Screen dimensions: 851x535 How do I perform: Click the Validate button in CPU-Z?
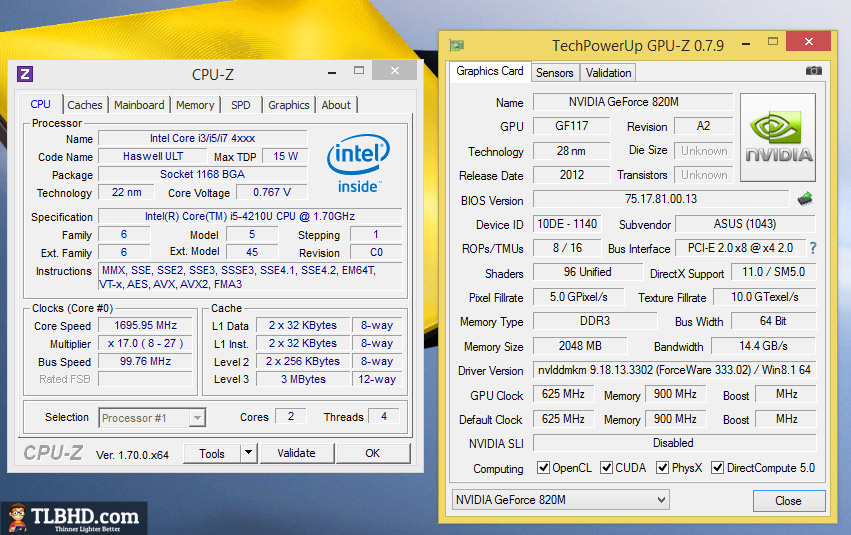tap(296, 453)
